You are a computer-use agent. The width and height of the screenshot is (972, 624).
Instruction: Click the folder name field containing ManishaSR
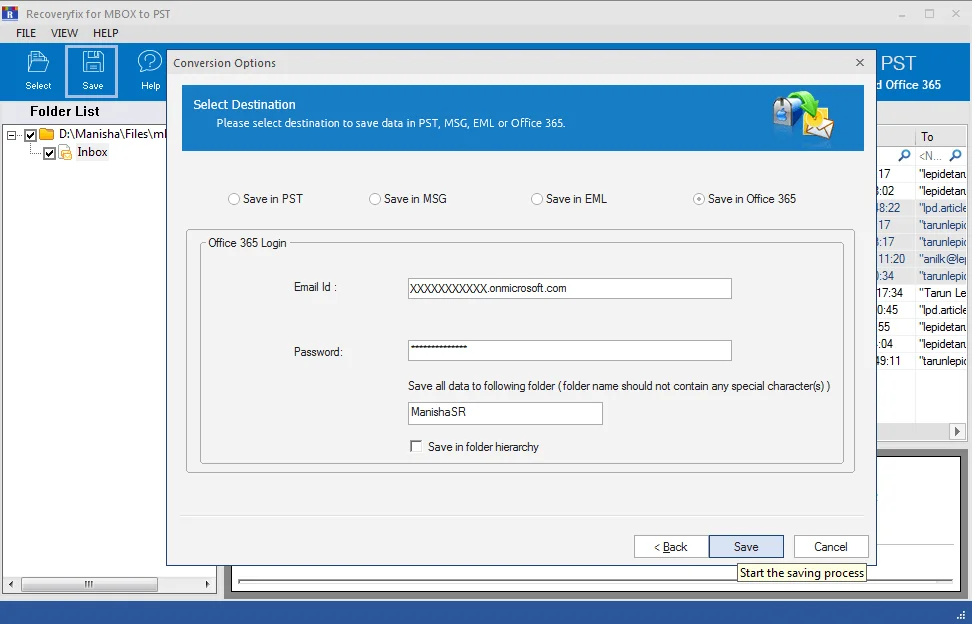(x=505, y=413)
